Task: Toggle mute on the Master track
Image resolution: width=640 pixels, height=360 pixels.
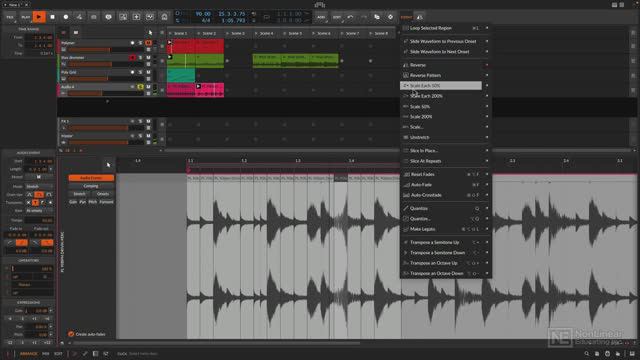Action: (148, 136)
